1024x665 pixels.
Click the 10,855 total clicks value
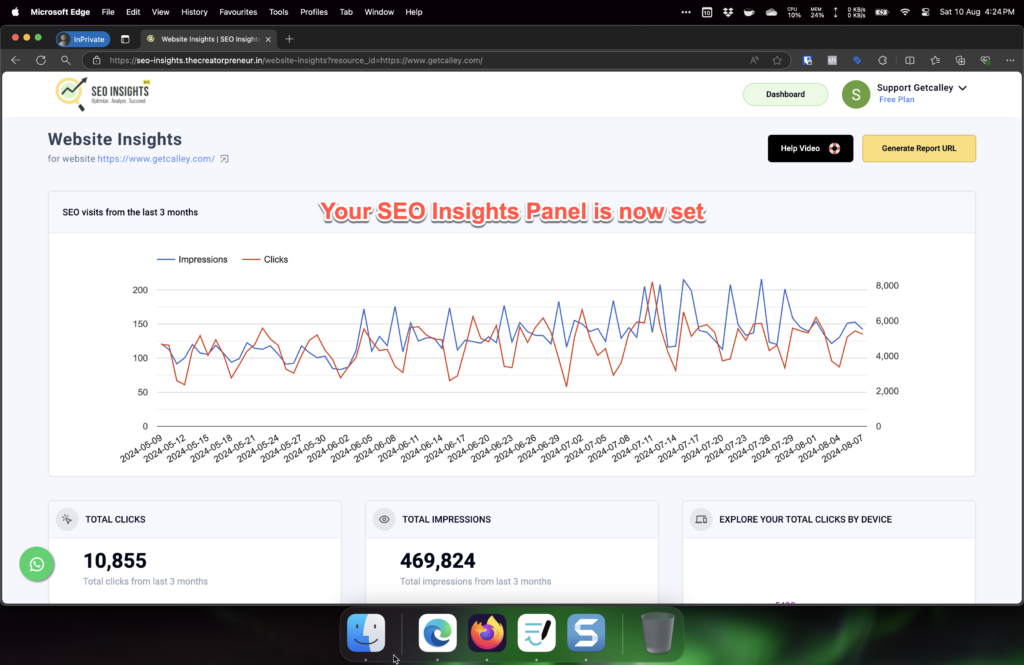(x=115, y=560)
